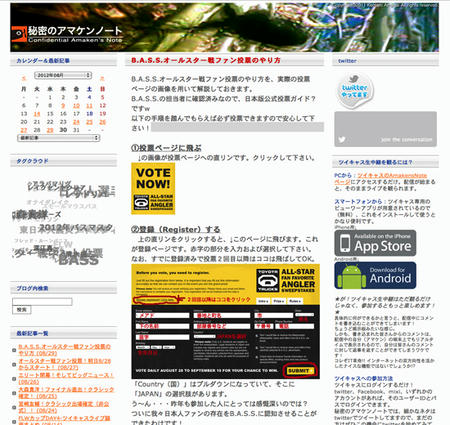
Task: Click the App Store download badge
Action: pos(375,243)
